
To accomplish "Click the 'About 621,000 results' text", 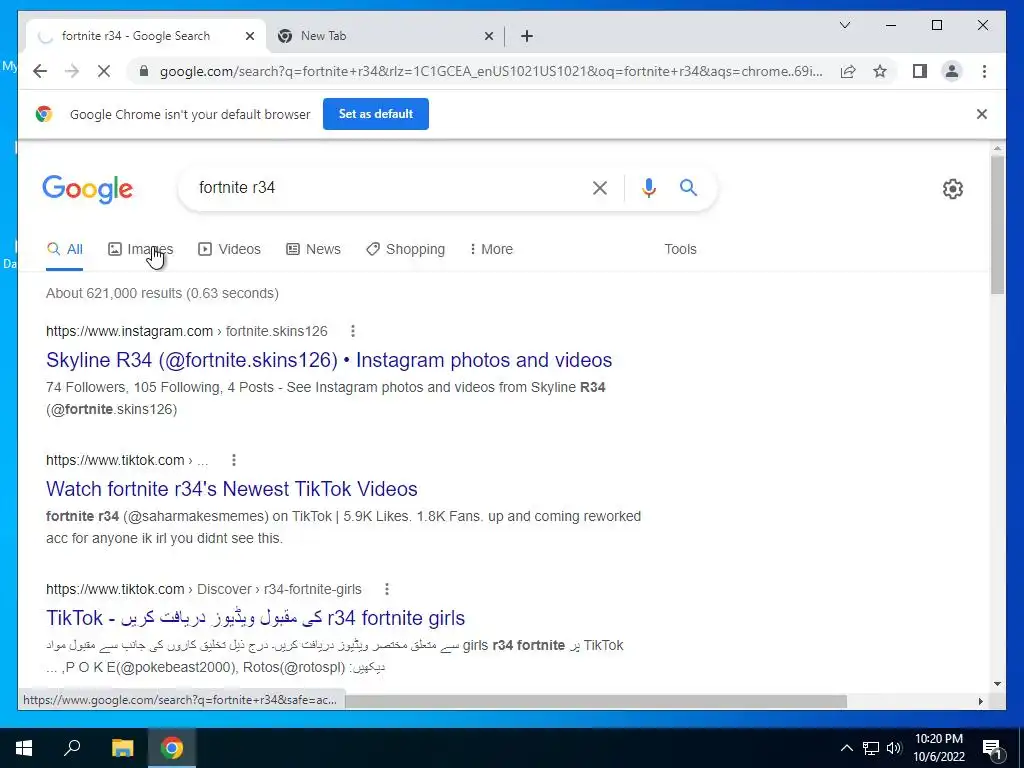I will (162, 293).
